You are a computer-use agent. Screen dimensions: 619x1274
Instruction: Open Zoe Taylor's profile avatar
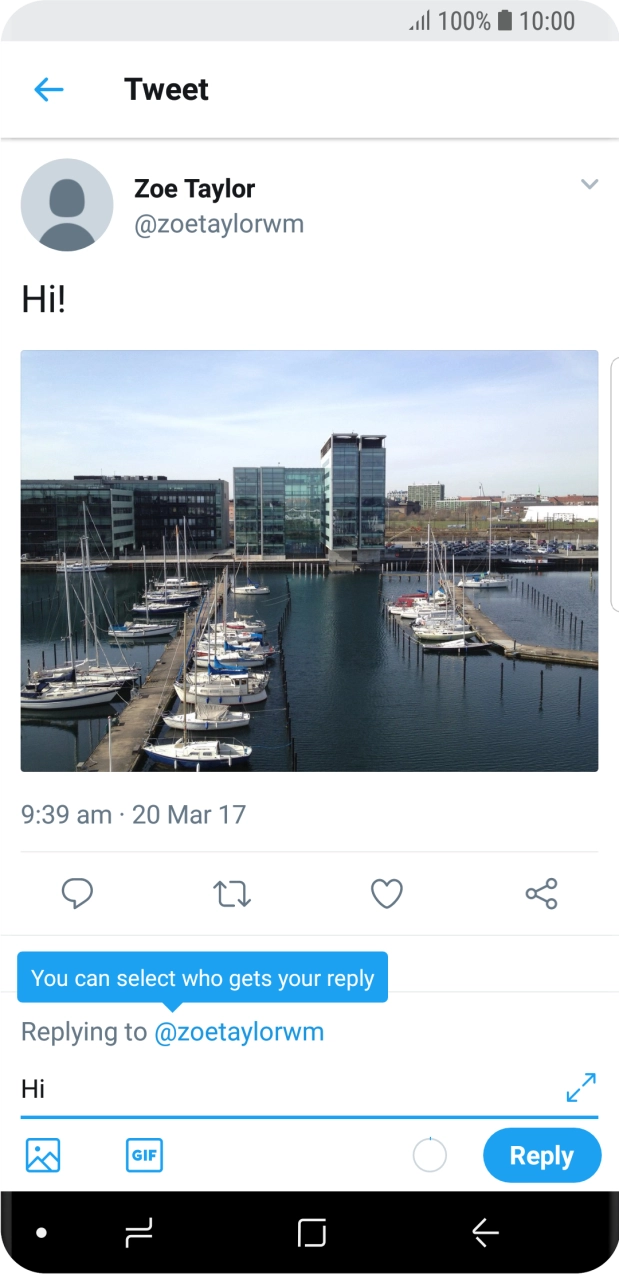point(67,204)
